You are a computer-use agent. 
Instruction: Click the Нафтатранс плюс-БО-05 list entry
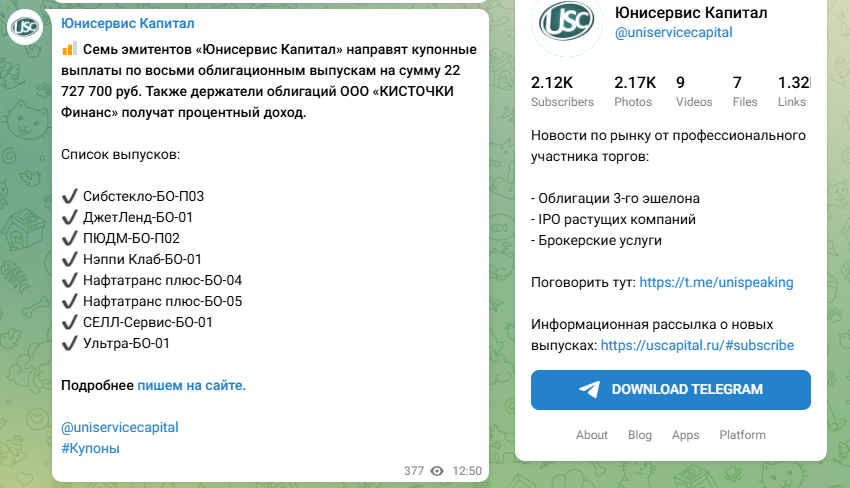pyautogui.click(x=162, y=301)
